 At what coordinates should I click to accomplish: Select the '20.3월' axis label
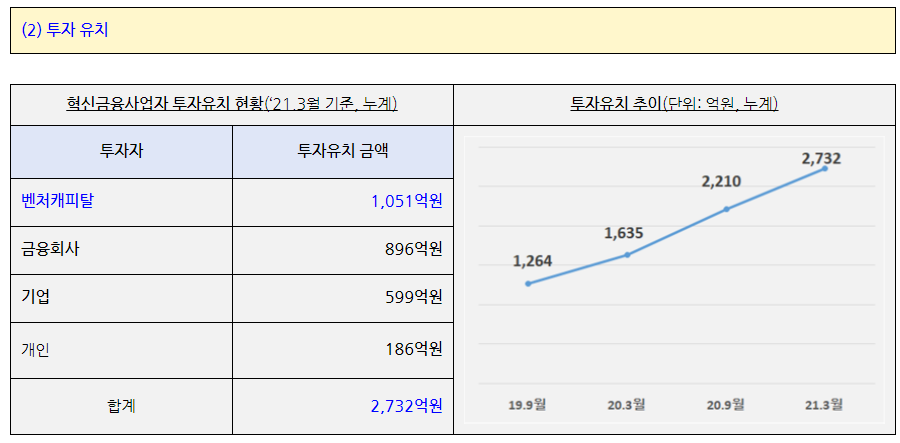click(x=626, y=405)
